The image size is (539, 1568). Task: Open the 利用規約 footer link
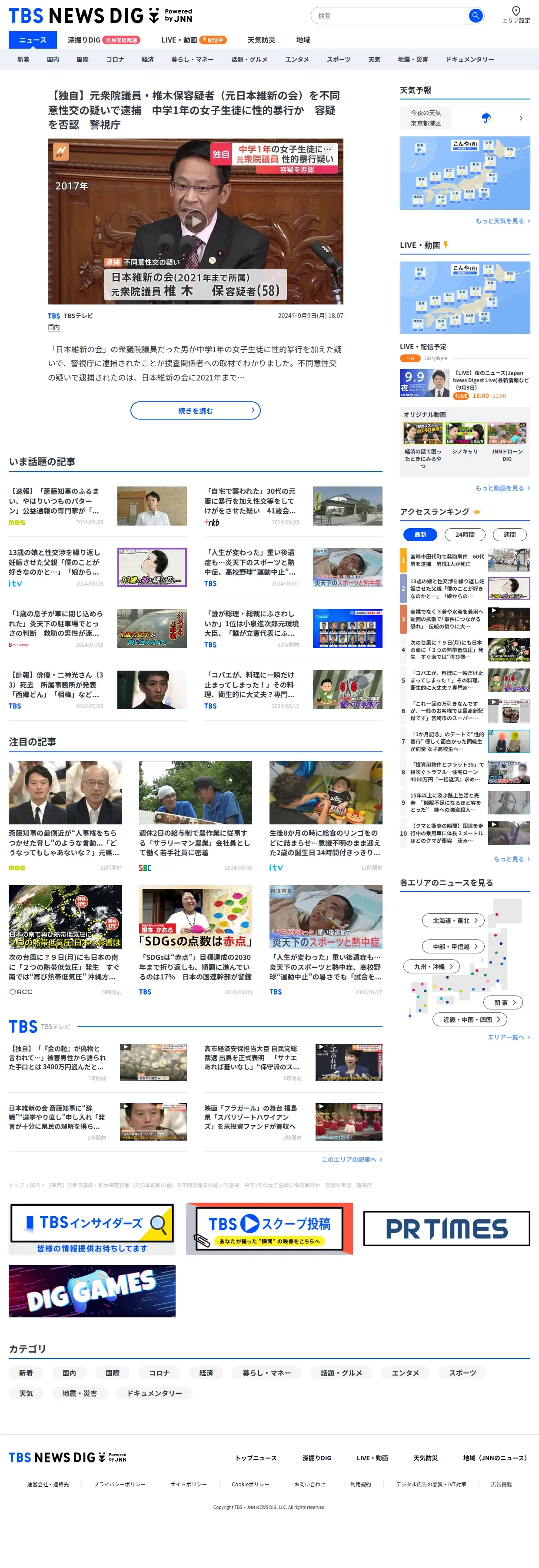click(x=360, y=1484)
